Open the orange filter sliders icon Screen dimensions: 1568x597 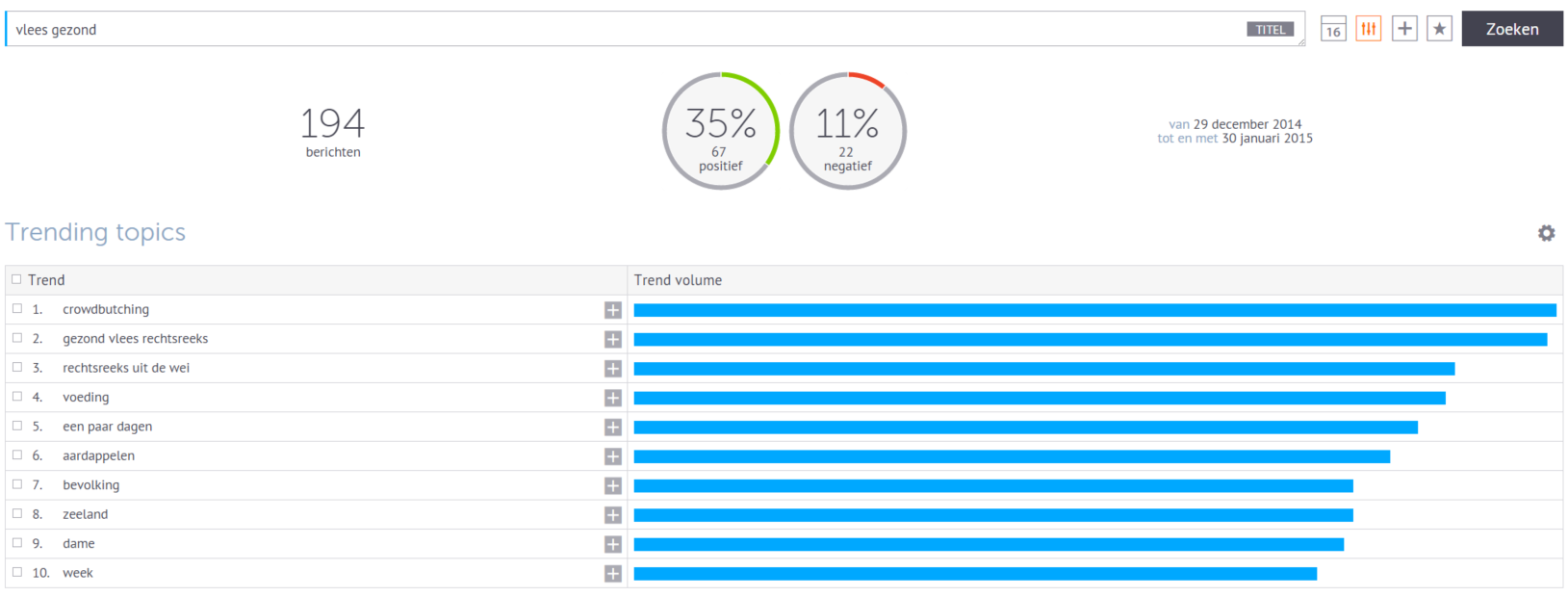(x=1368, y=29)
